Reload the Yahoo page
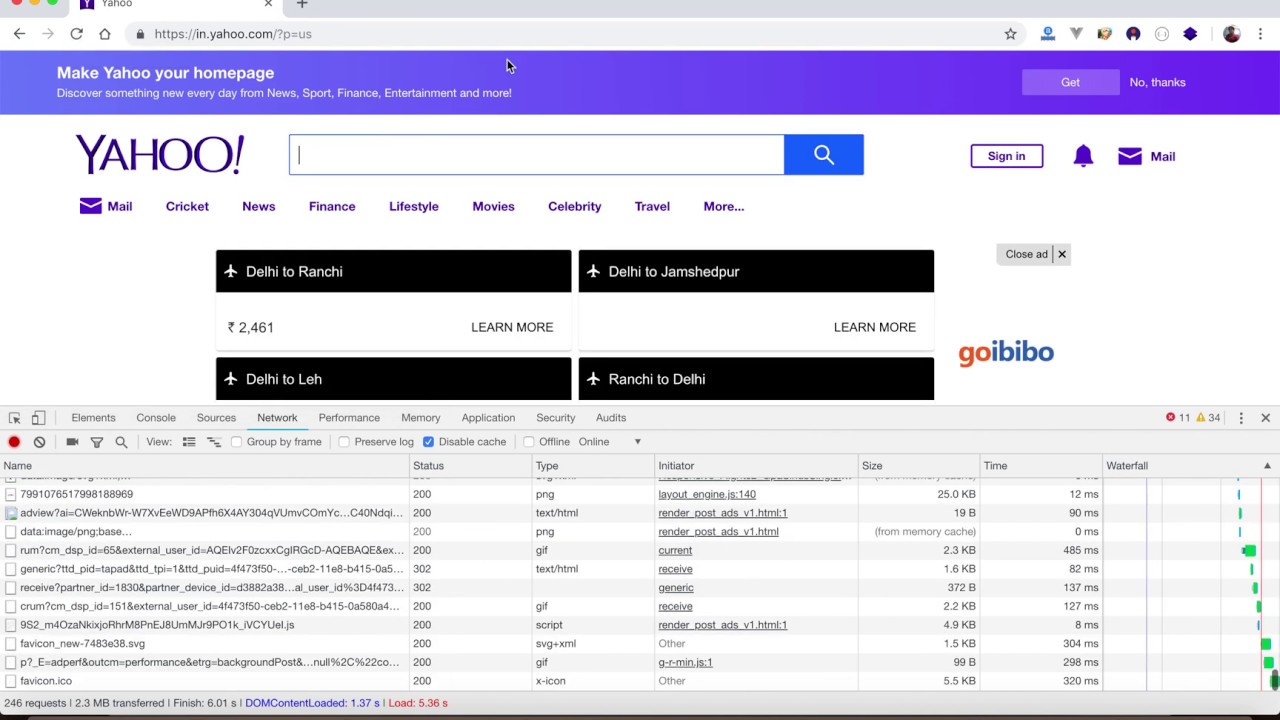The image size is (1280, 720). [x=76, y=34]
